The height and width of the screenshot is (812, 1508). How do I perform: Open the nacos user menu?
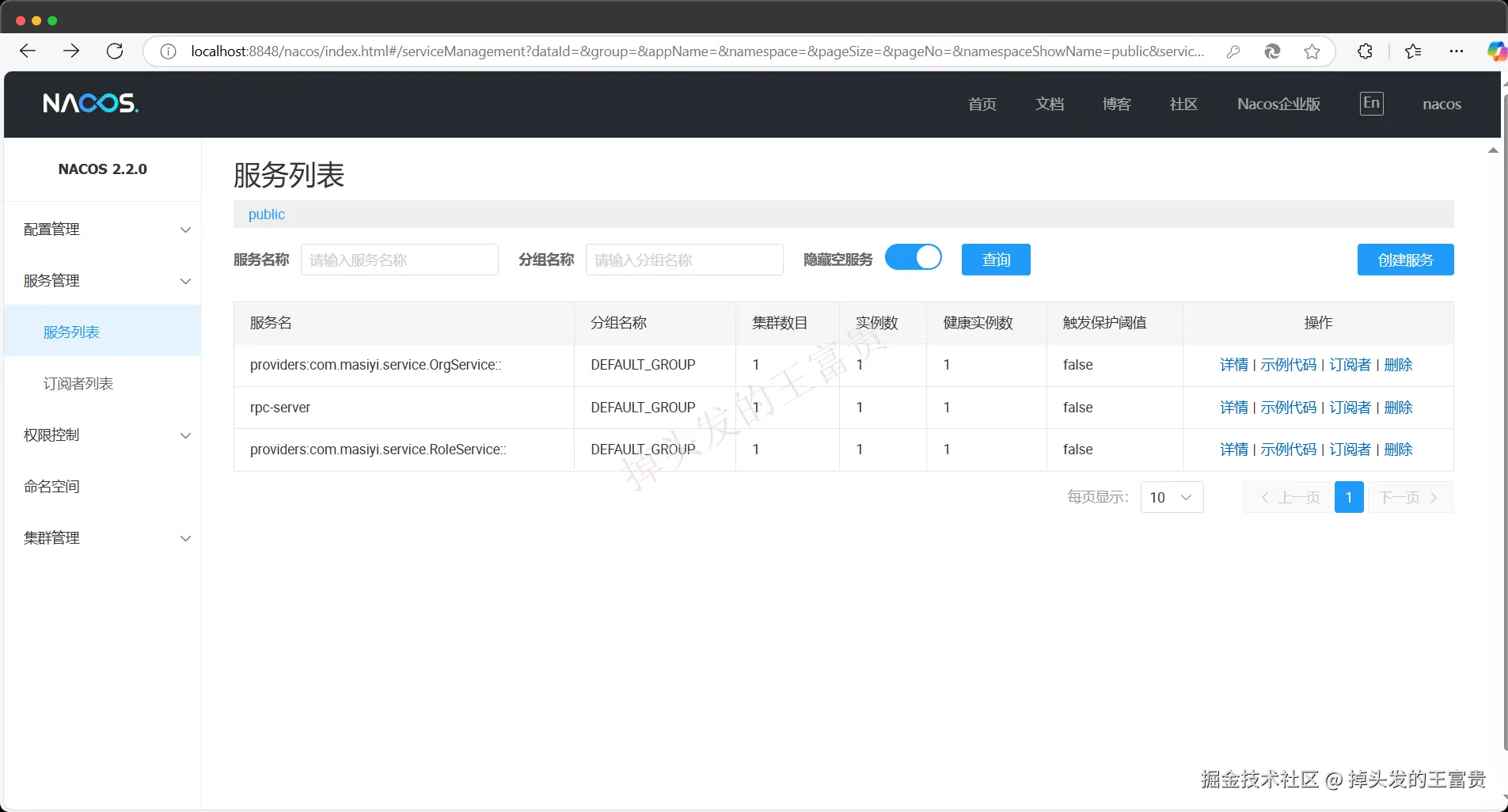pyautogui.click(x=1442, y=104)
